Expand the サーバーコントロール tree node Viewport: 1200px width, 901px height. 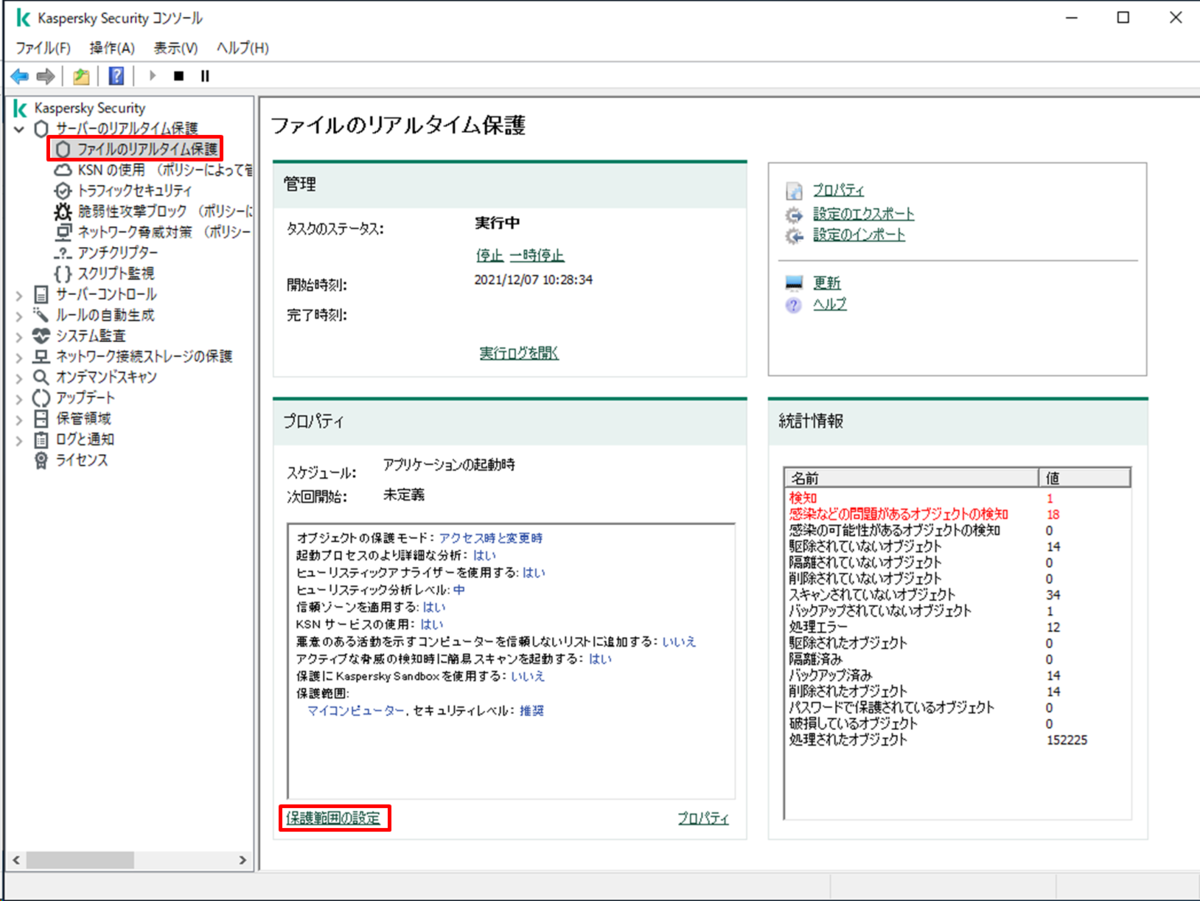(19, 295)
